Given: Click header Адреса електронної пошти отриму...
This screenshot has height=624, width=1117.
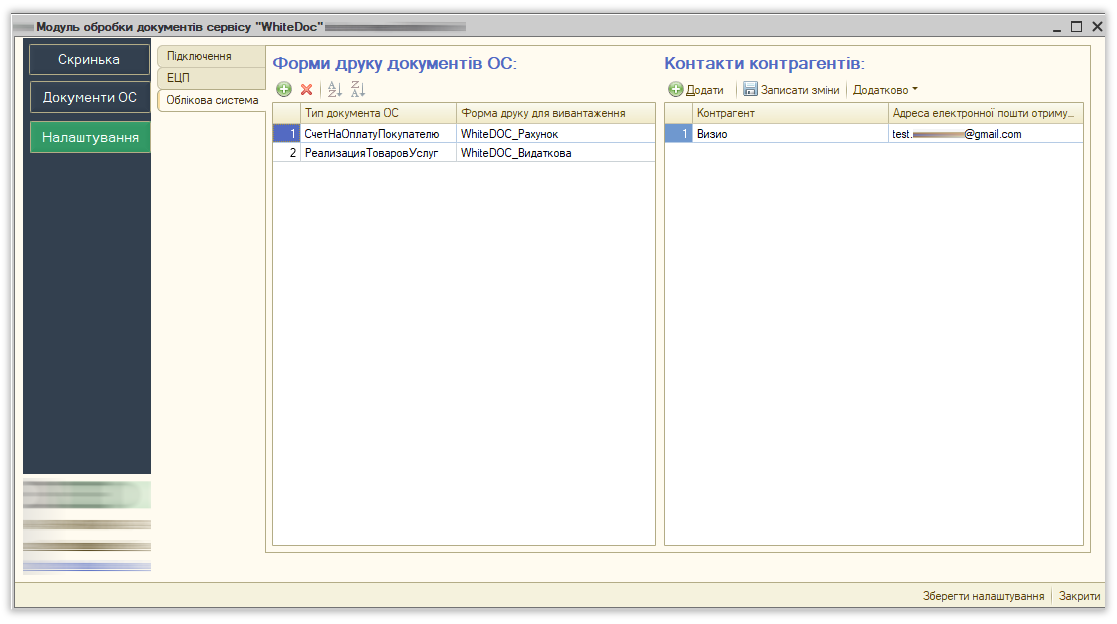Looking at the screenshot, I should point(985,113).
